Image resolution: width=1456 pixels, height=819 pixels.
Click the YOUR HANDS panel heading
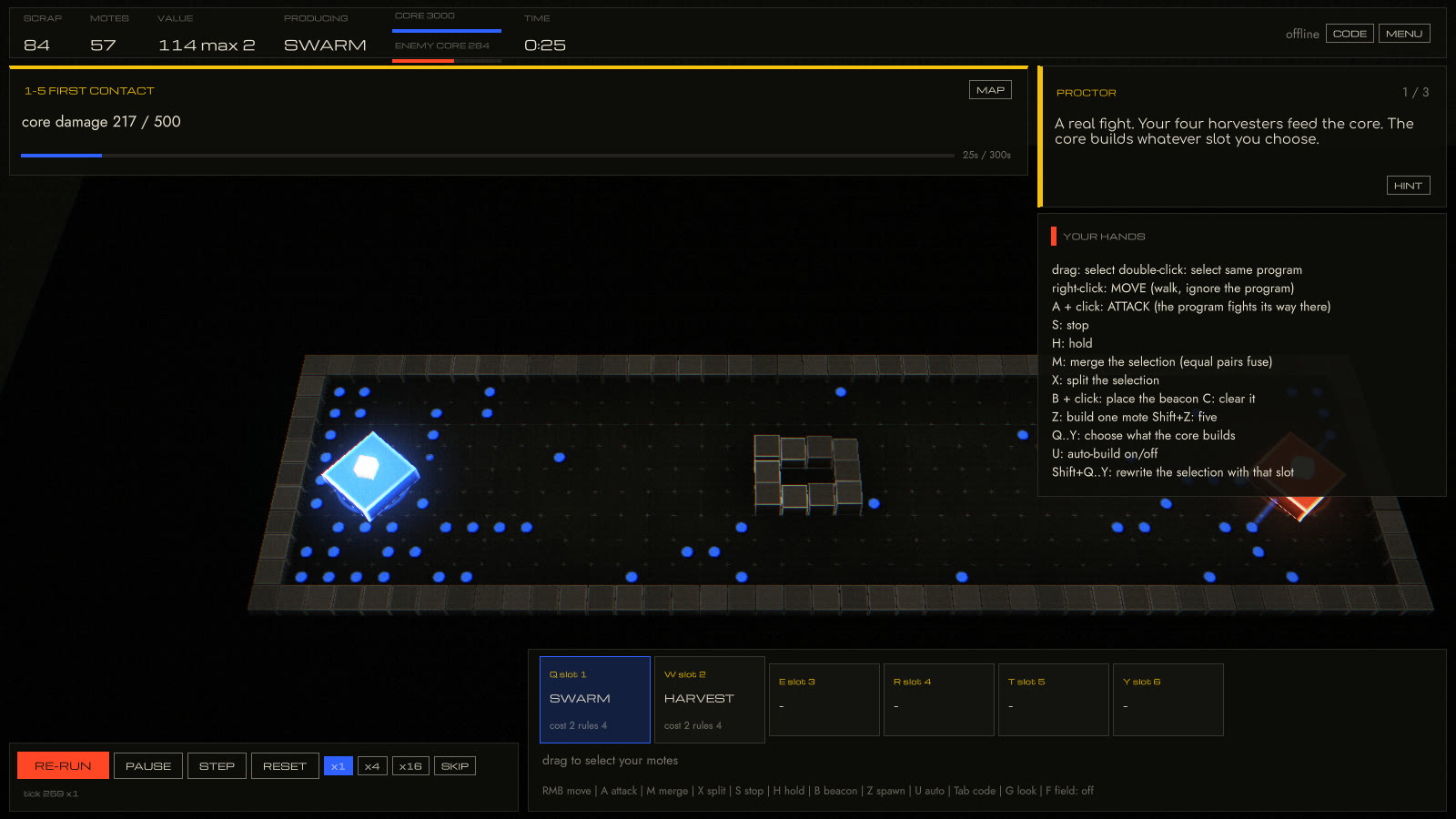(x=1104, y=237)
